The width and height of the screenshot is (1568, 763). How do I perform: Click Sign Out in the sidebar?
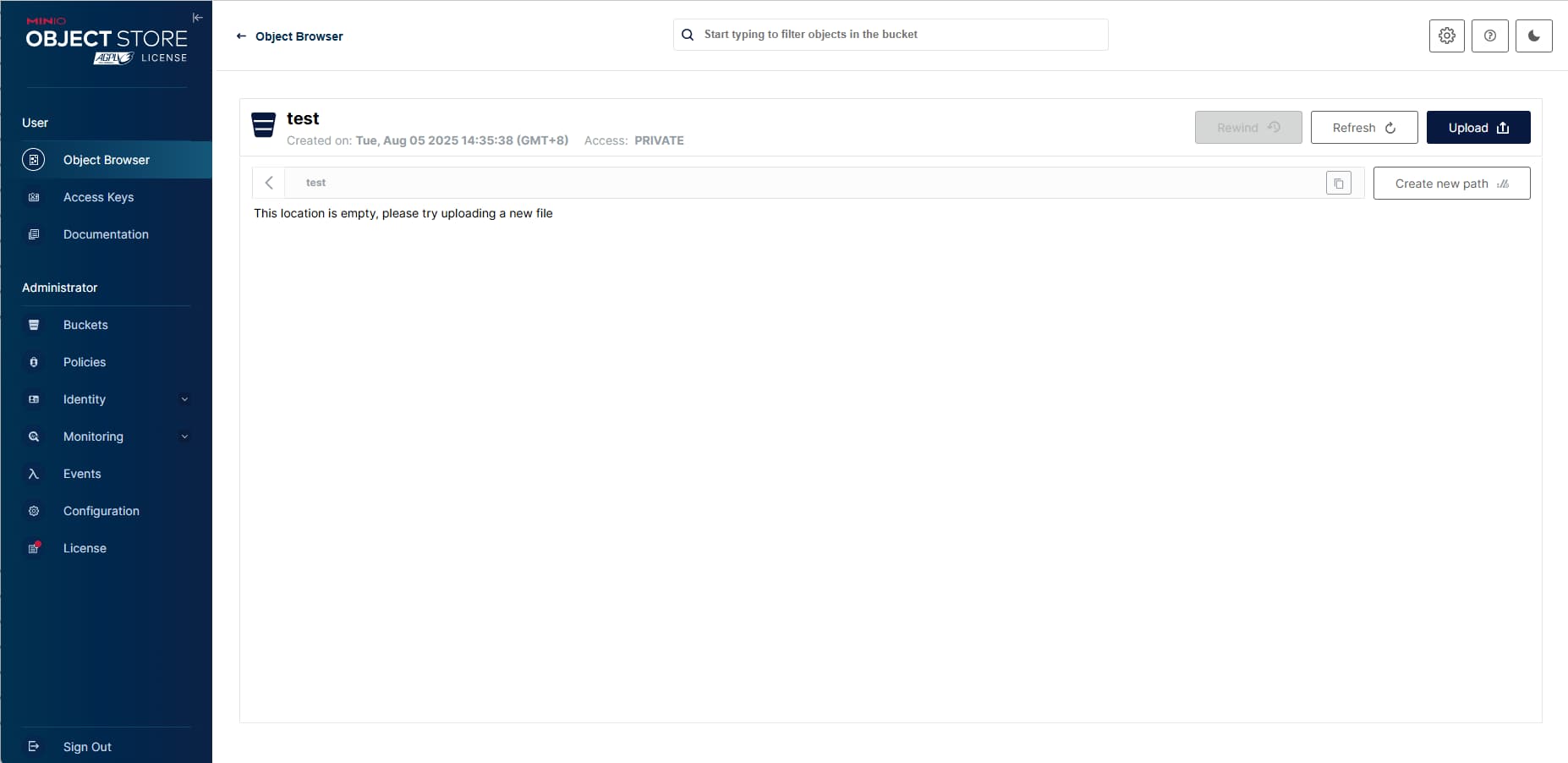point(107,746)
